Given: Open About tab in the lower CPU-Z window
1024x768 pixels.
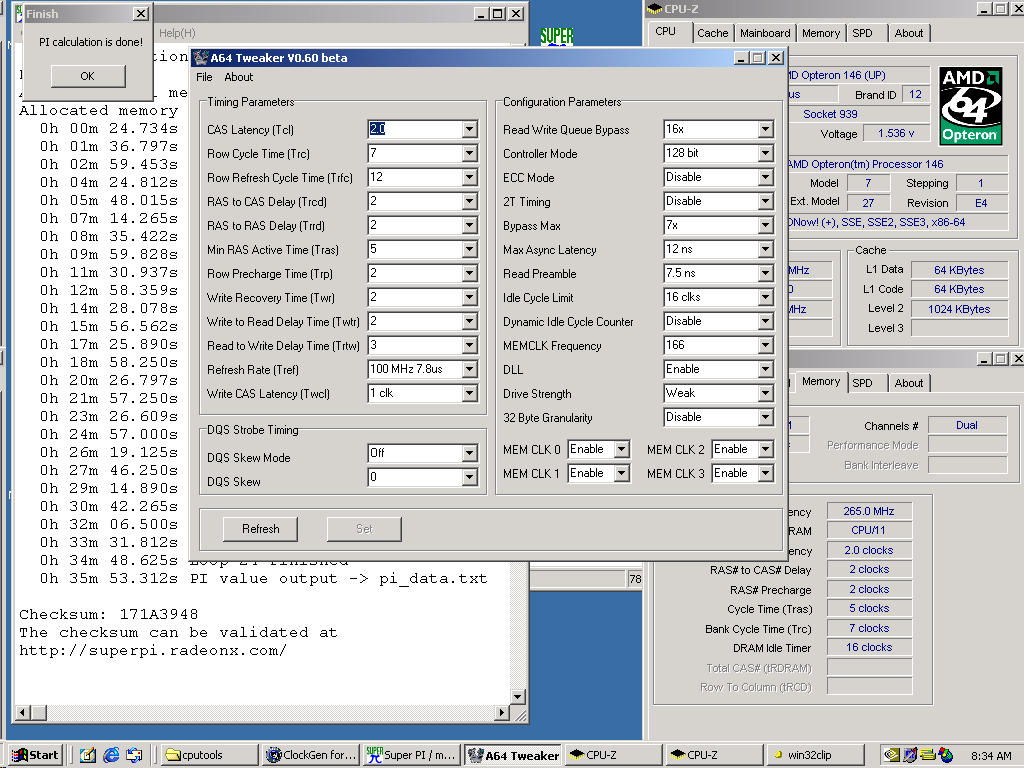Looking at the screenshot, I should coord(909,383).
